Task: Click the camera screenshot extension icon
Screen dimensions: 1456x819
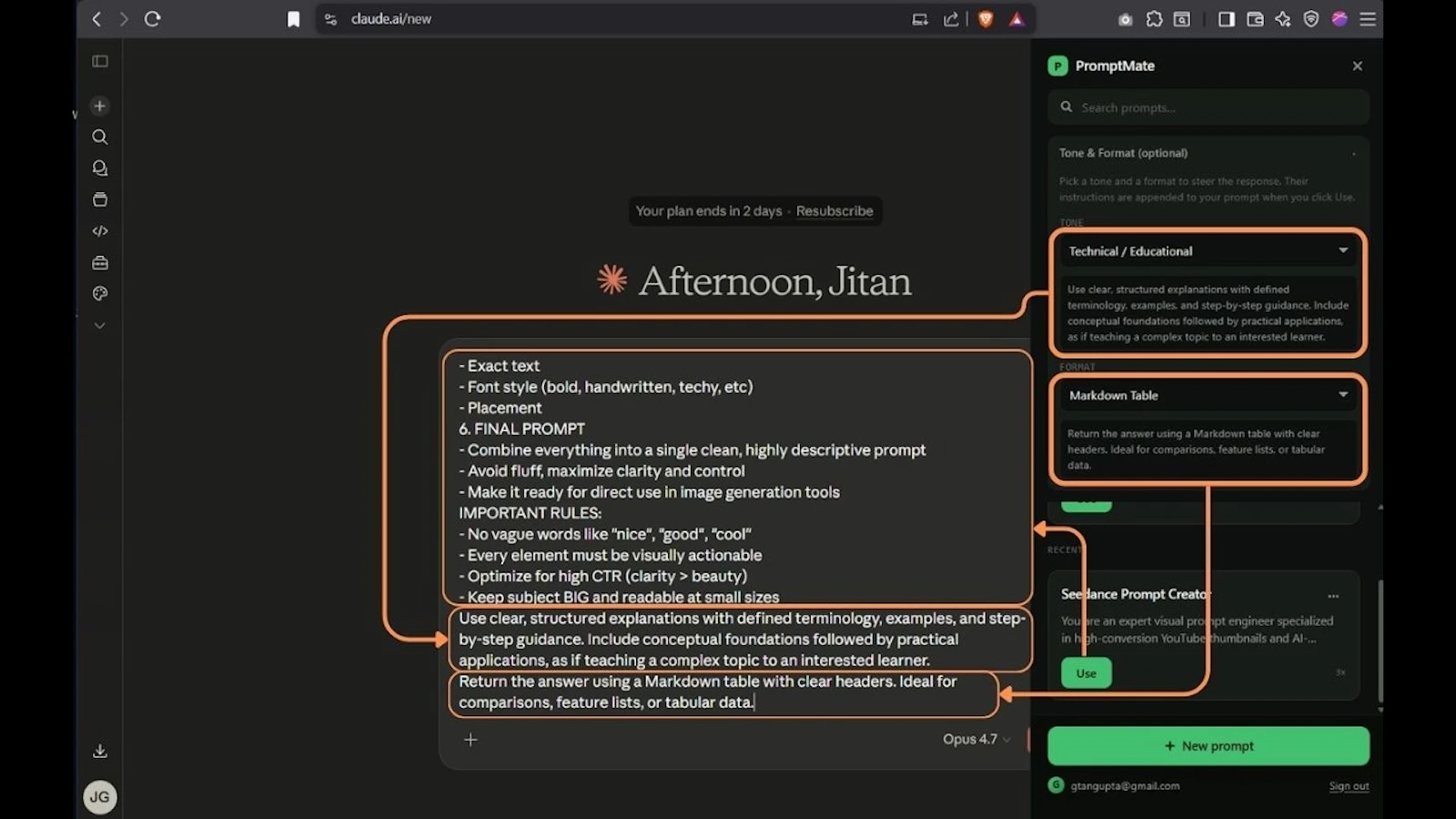Action: pos(1126,19)
